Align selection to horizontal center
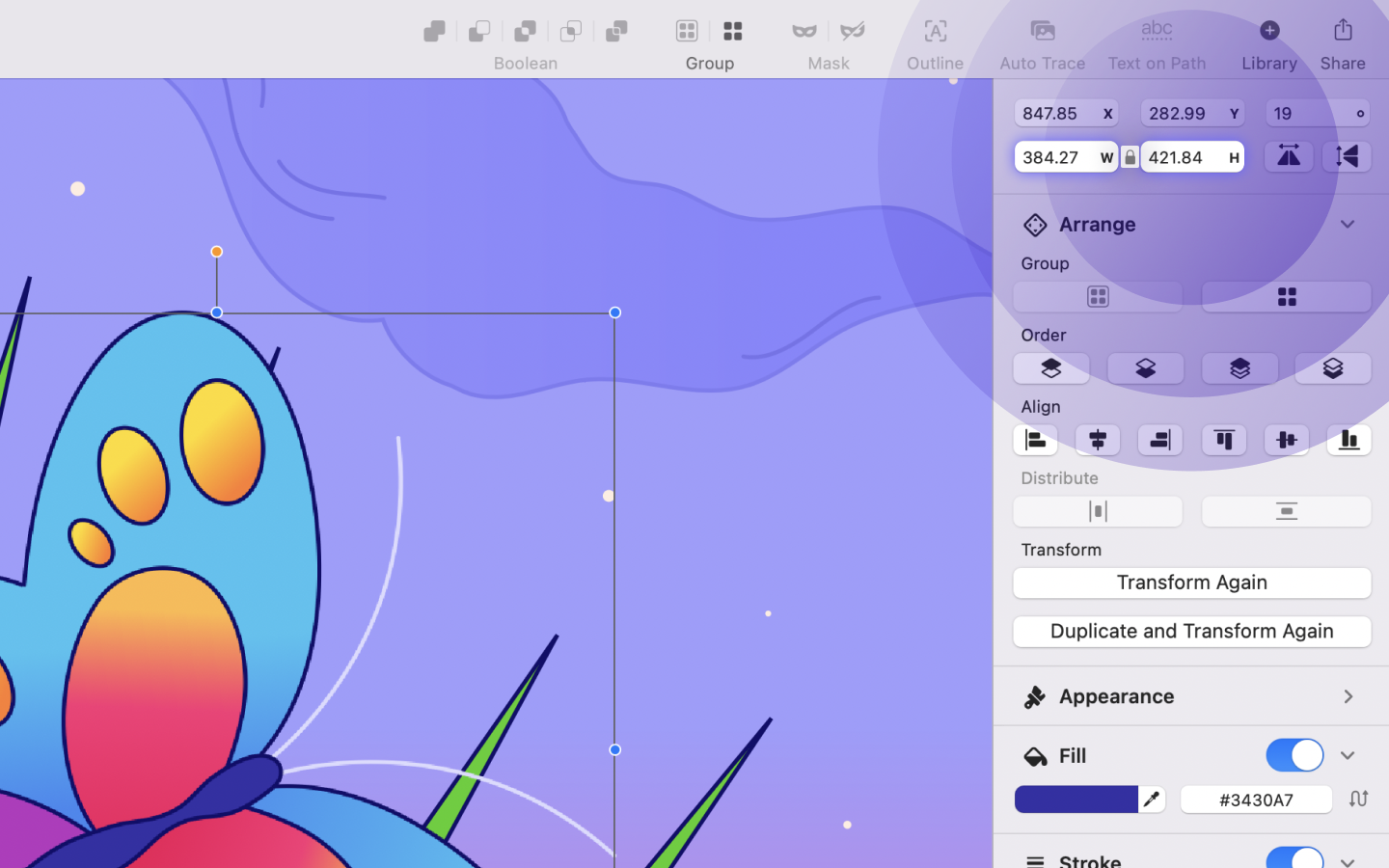The image size is (1389, 868). click(1098, 440)
